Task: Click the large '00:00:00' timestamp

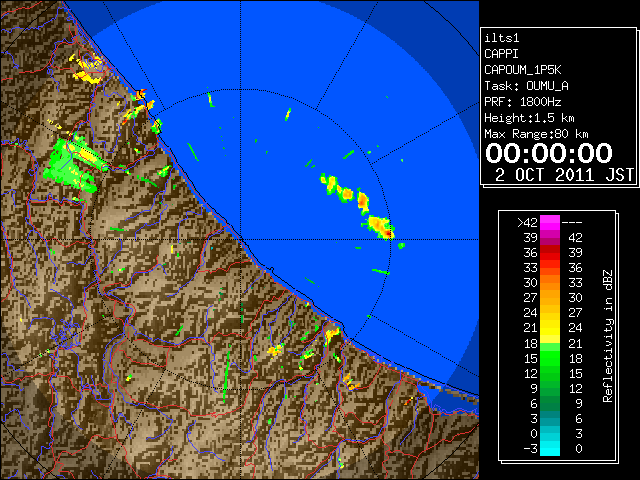Action: pyautogui.click(x=549, y=153)
